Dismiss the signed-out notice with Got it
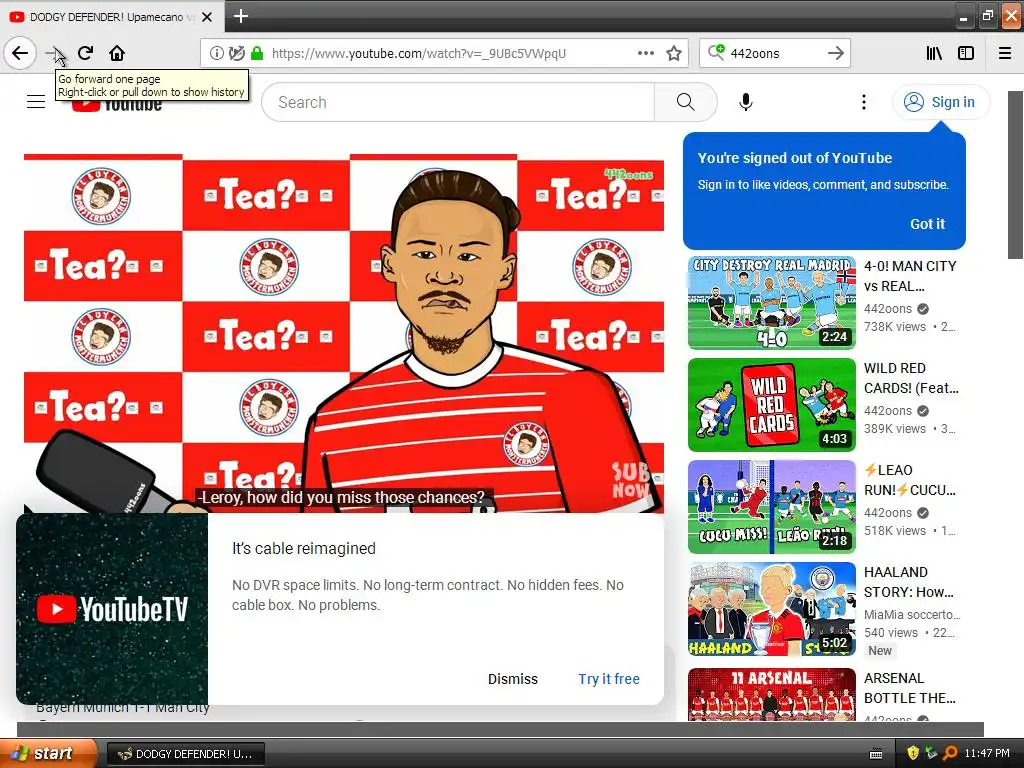 [x=927, y=224]
